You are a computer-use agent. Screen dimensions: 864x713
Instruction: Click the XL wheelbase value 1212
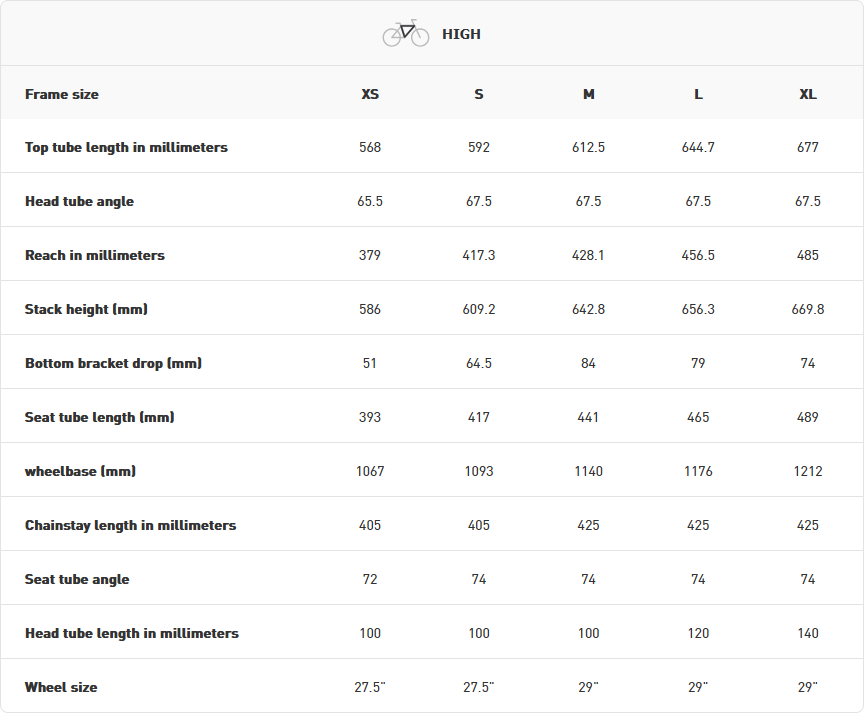pos(808,471)
